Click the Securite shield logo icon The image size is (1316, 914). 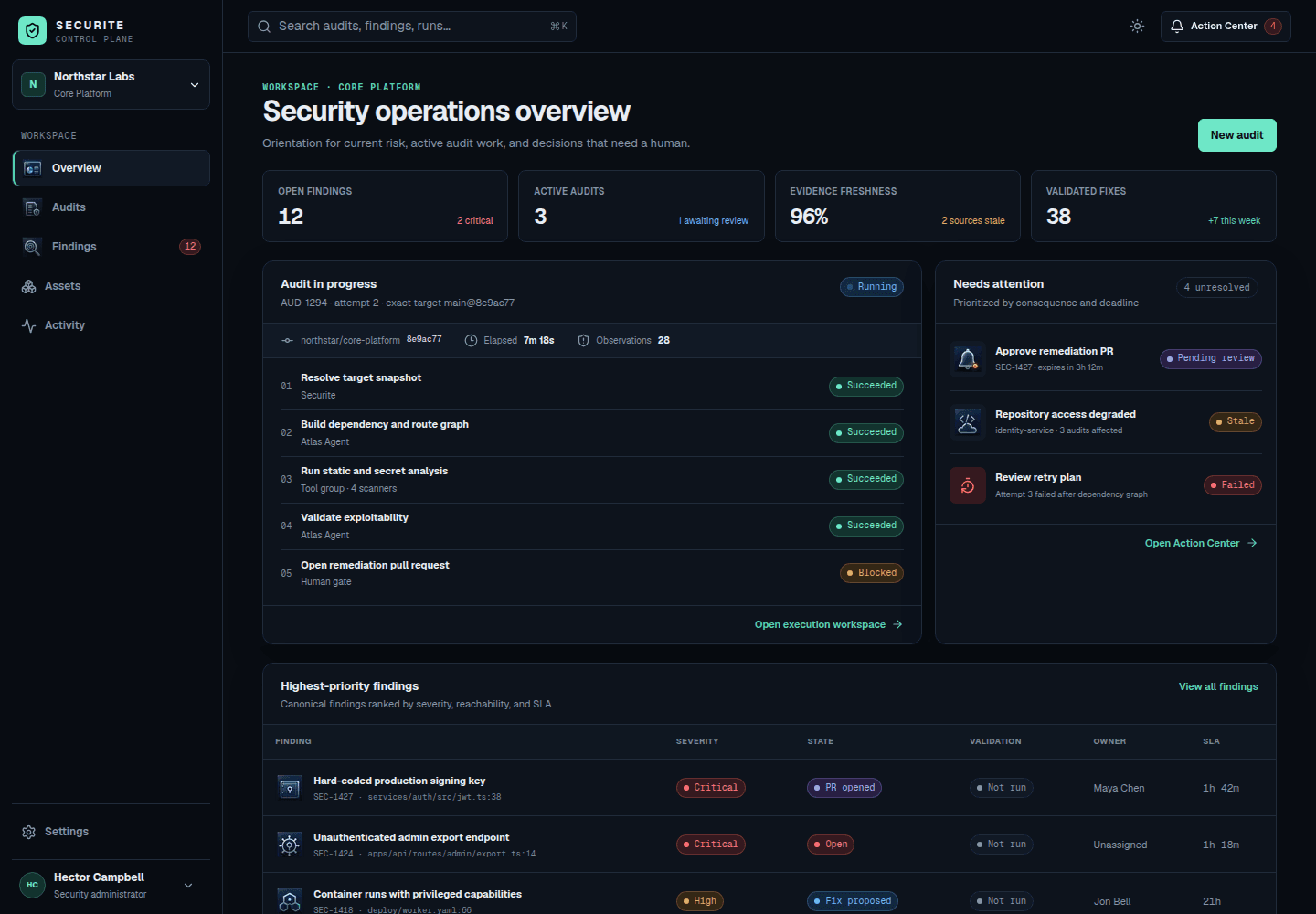(x=32, y=31)
